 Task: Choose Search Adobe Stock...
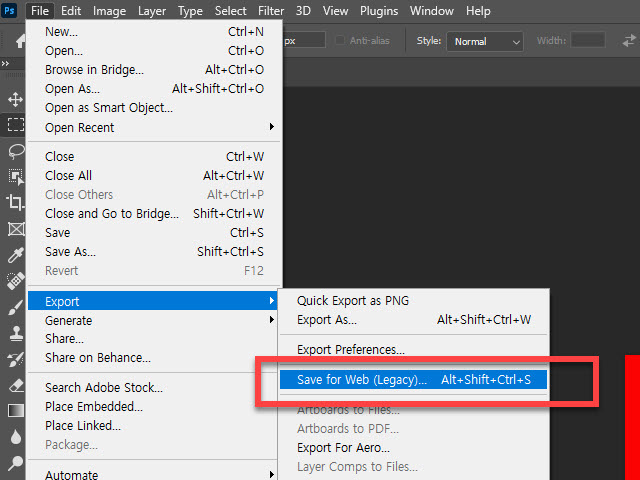coord(154,387)
